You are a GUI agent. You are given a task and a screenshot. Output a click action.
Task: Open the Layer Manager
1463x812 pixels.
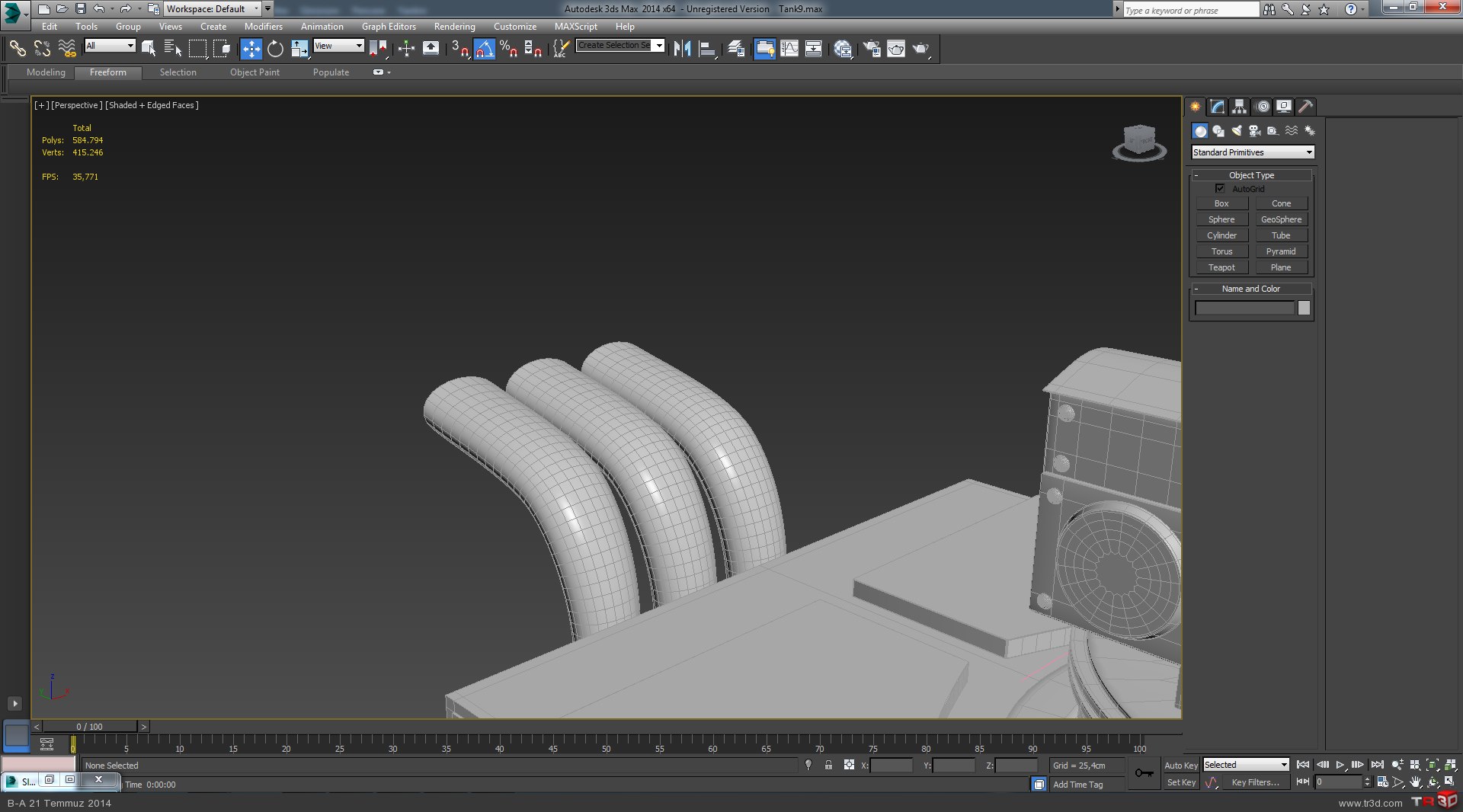pyautogui.click(x=736, y=49)
